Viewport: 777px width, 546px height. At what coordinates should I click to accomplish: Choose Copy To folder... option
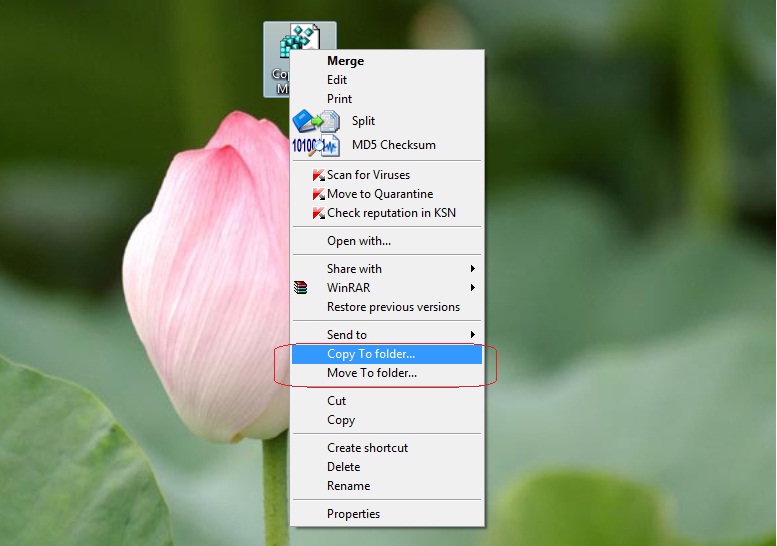(x=370, y=354)
